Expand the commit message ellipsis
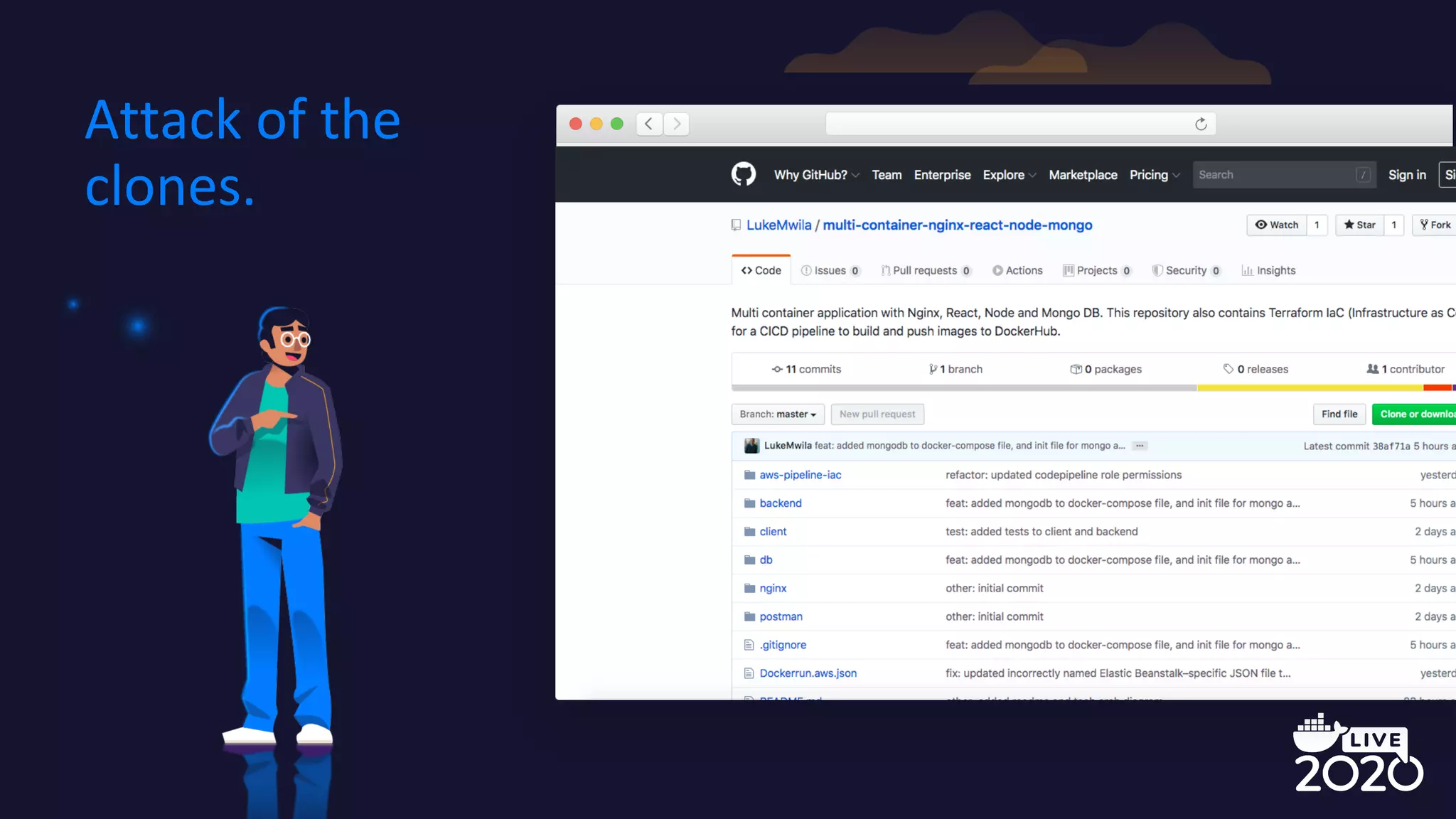The height and width of the screenshot is (819, 1456). pyautogui.click(x=1140, y=446)
